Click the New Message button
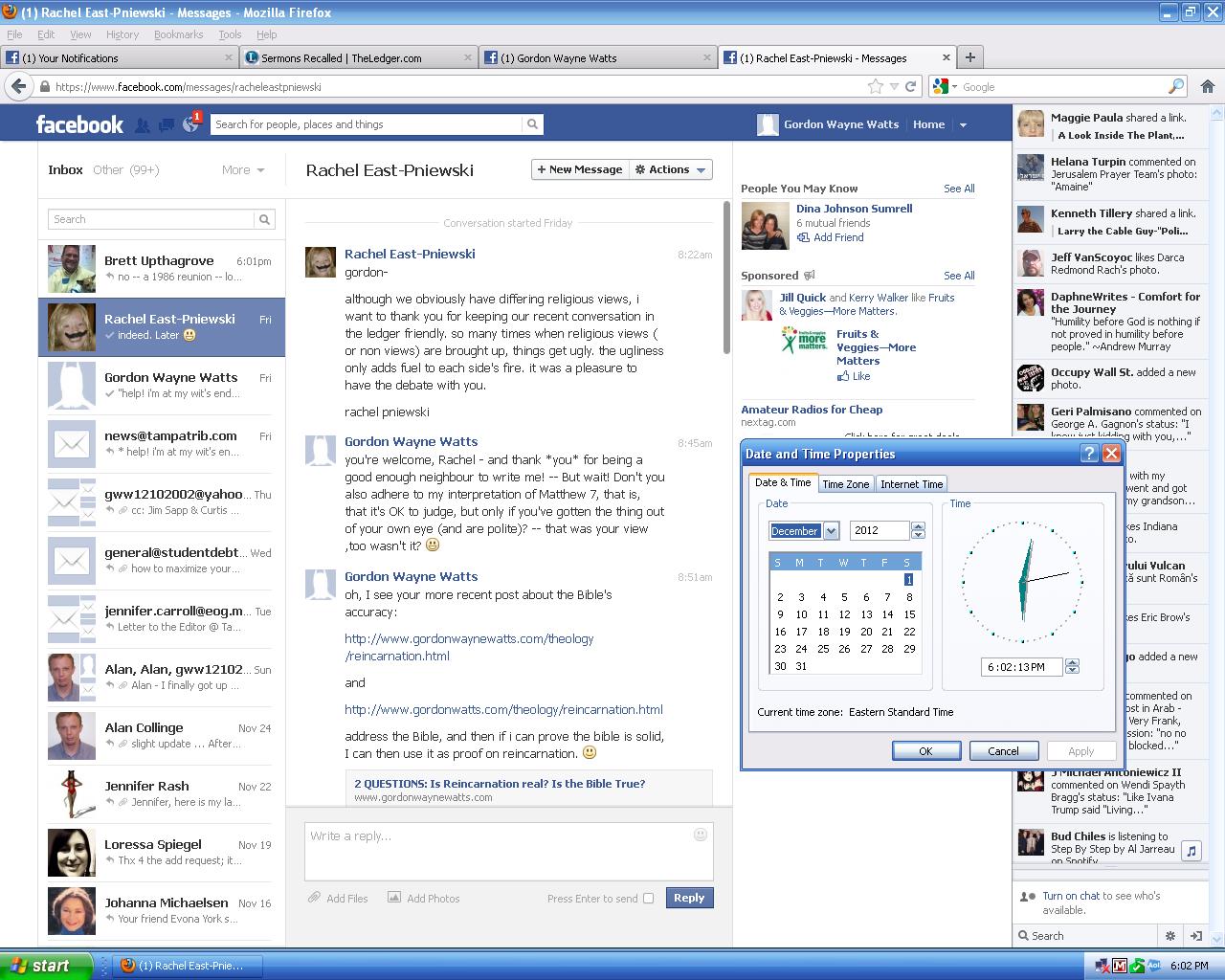Viewport: 1225px width, 980px height. (x=579, y=169)
